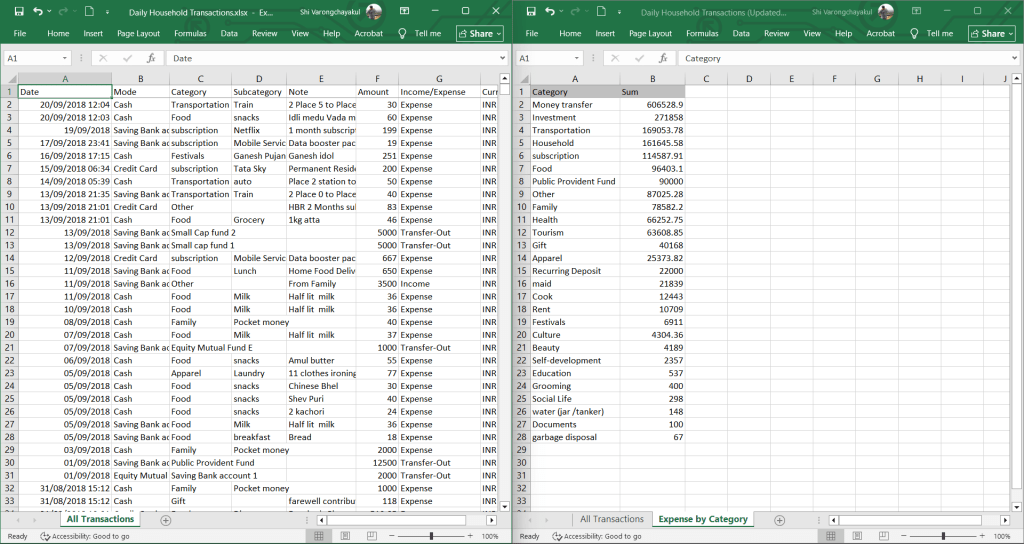Image resolution: width=1024 pixels, height=544 pixels.
Task: Expand the formula bar showing 'Category'
Action: [x=1015, y=58]
